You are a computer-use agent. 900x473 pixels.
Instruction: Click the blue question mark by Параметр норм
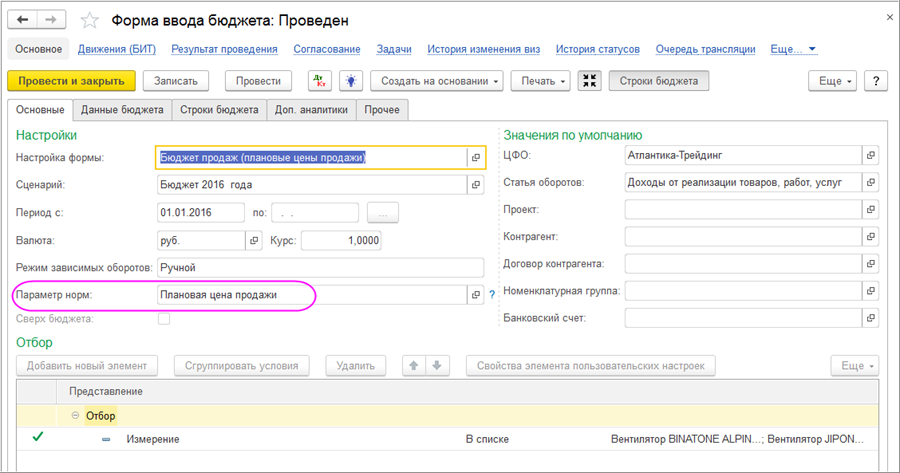492,295
